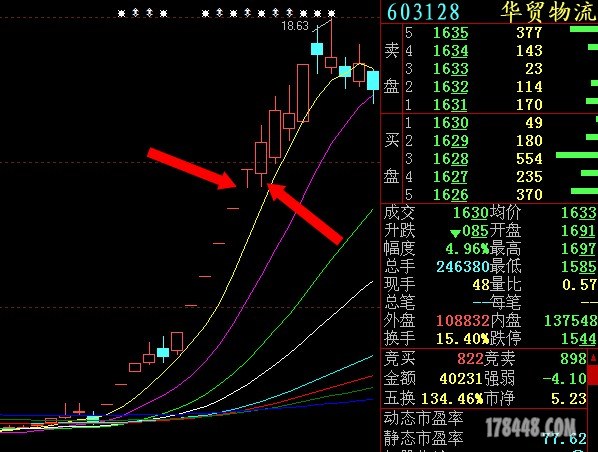
Task: Click the 换手 turnover value 15.40%
Action: pyautogui.click(x=462, y=338)
